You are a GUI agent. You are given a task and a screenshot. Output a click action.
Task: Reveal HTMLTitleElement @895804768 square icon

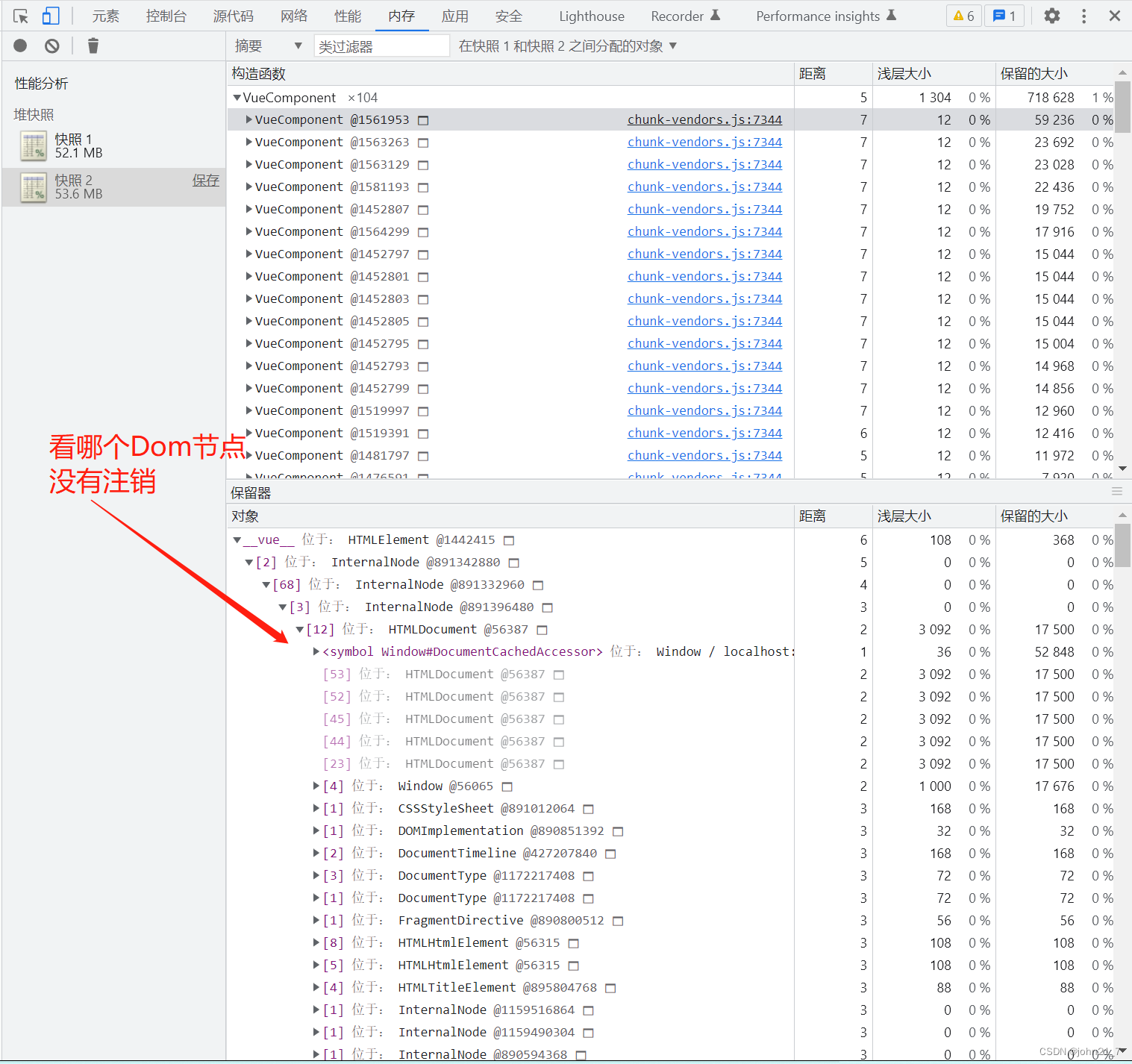610,988
